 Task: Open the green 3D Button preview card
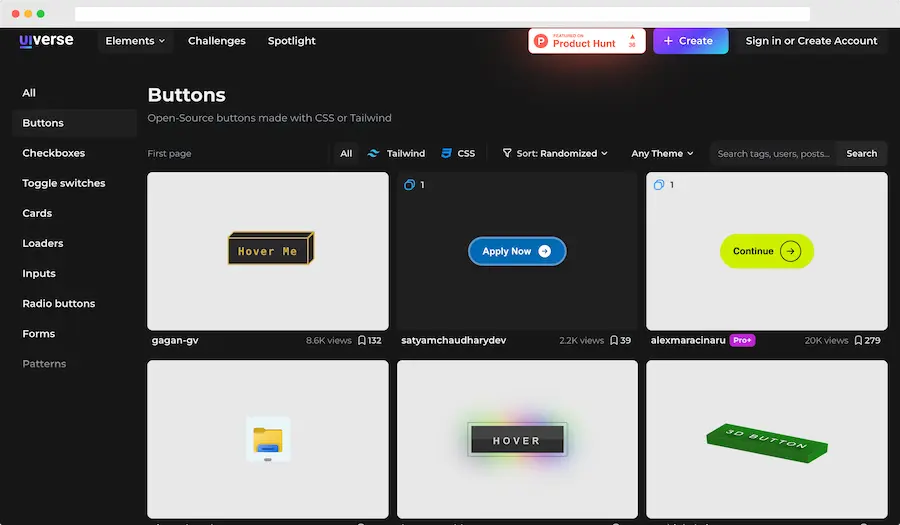coord(767,439)
